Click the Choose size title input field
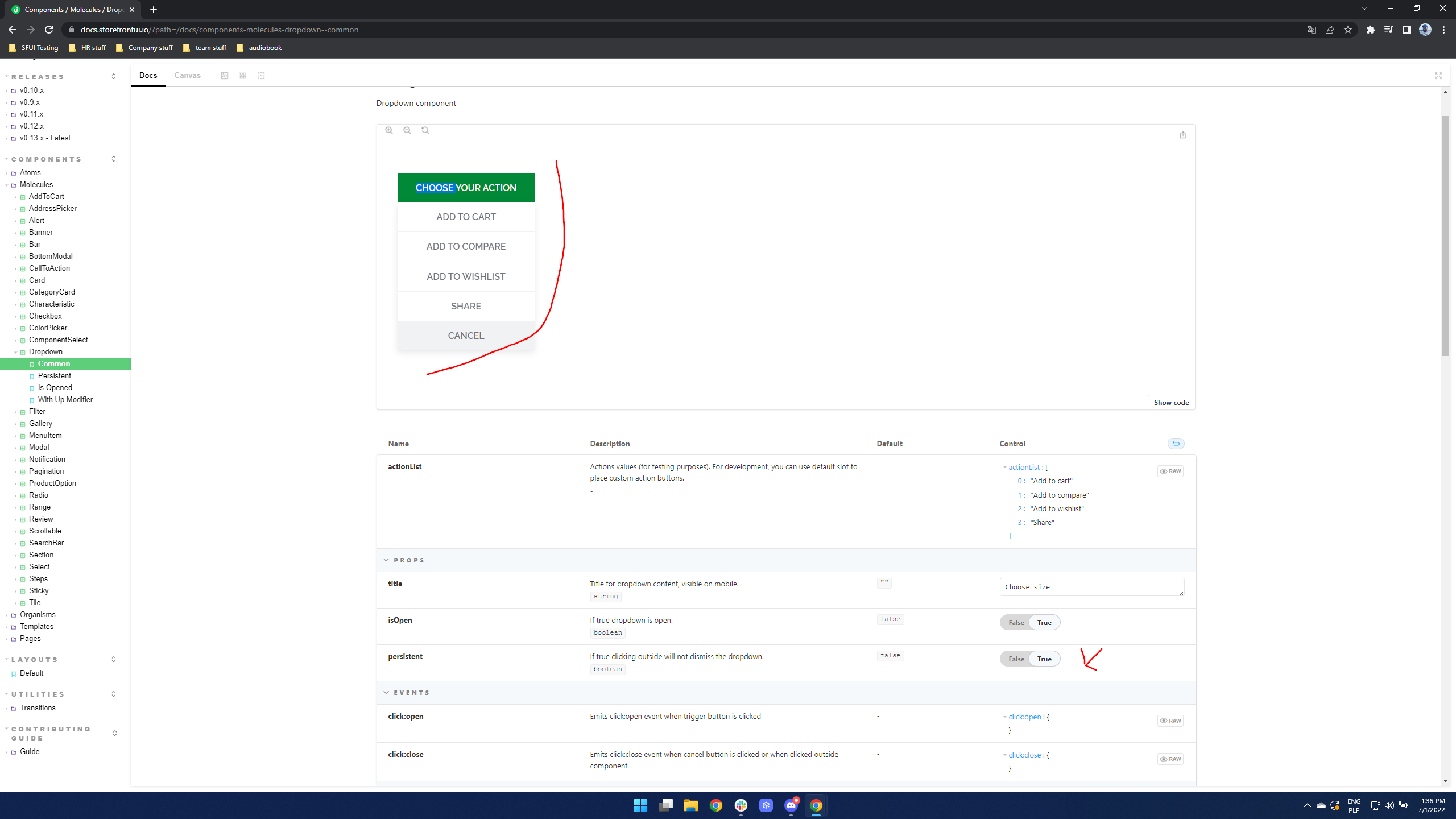Image resolution: width=1456 pixels, height=819 pixels. (1091, 587)
